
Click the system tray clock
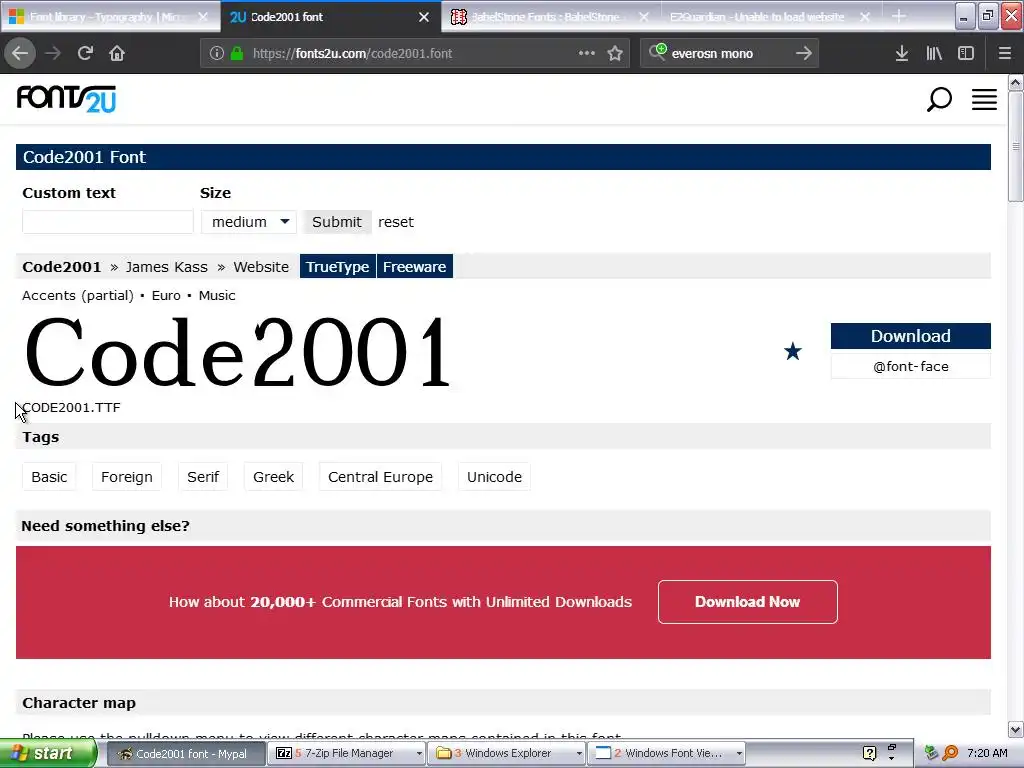point(987,753)
